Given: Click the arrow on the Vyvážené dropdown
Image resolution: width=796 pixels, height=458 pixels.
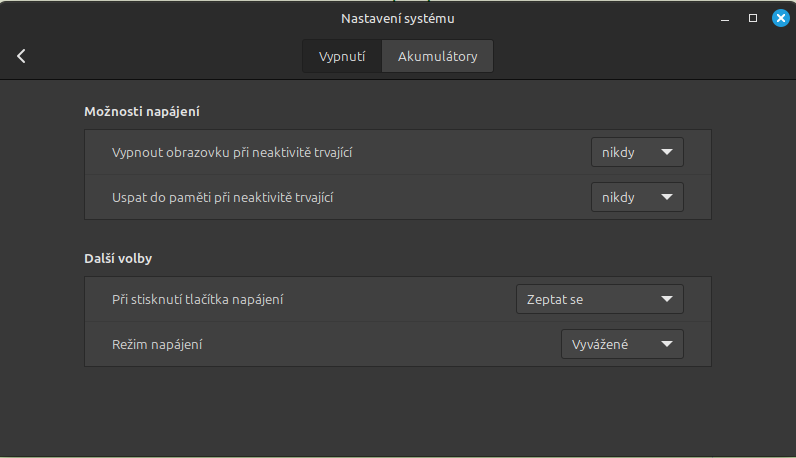Looking at the screenshot, I should point(667,345).
